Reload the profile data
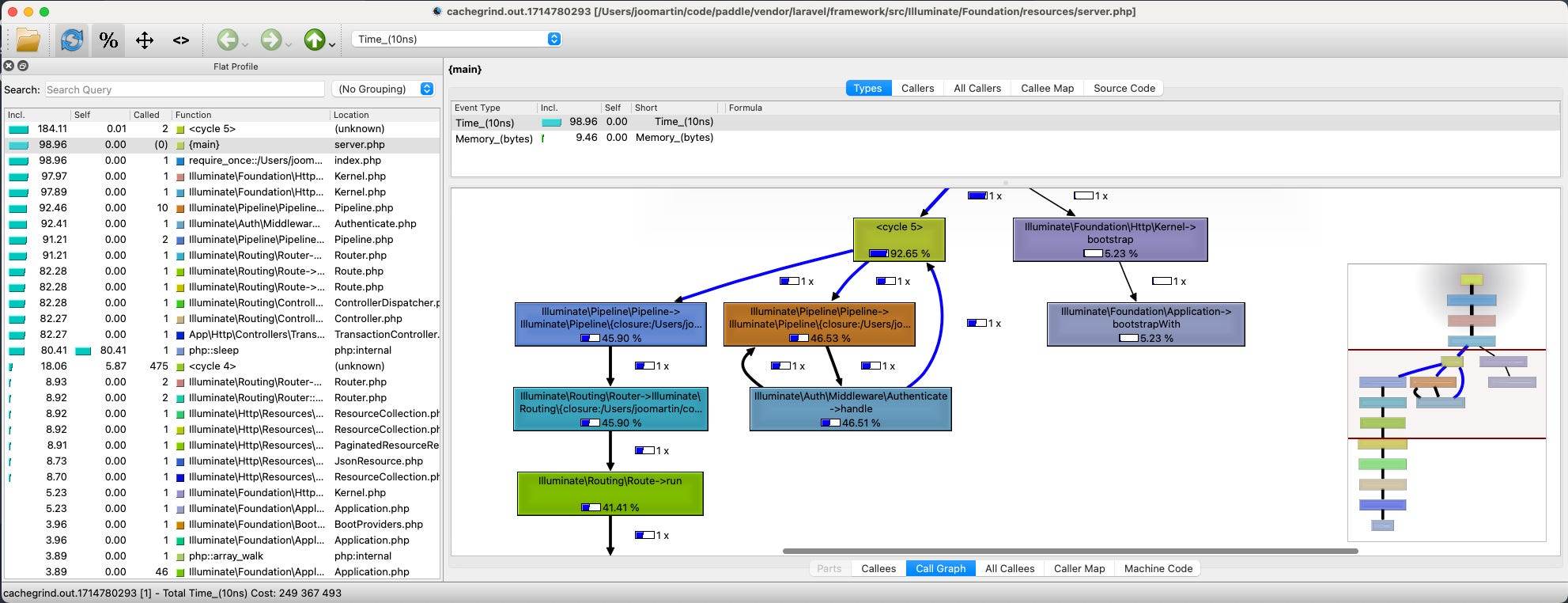 pos(72,40)
